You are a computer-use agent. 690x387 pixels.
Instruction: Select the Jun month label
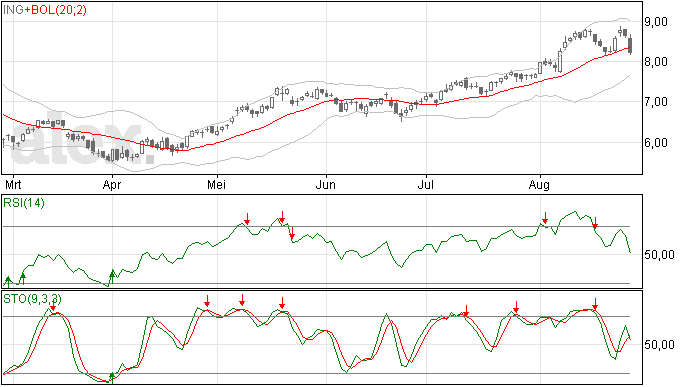coord(326,184)
